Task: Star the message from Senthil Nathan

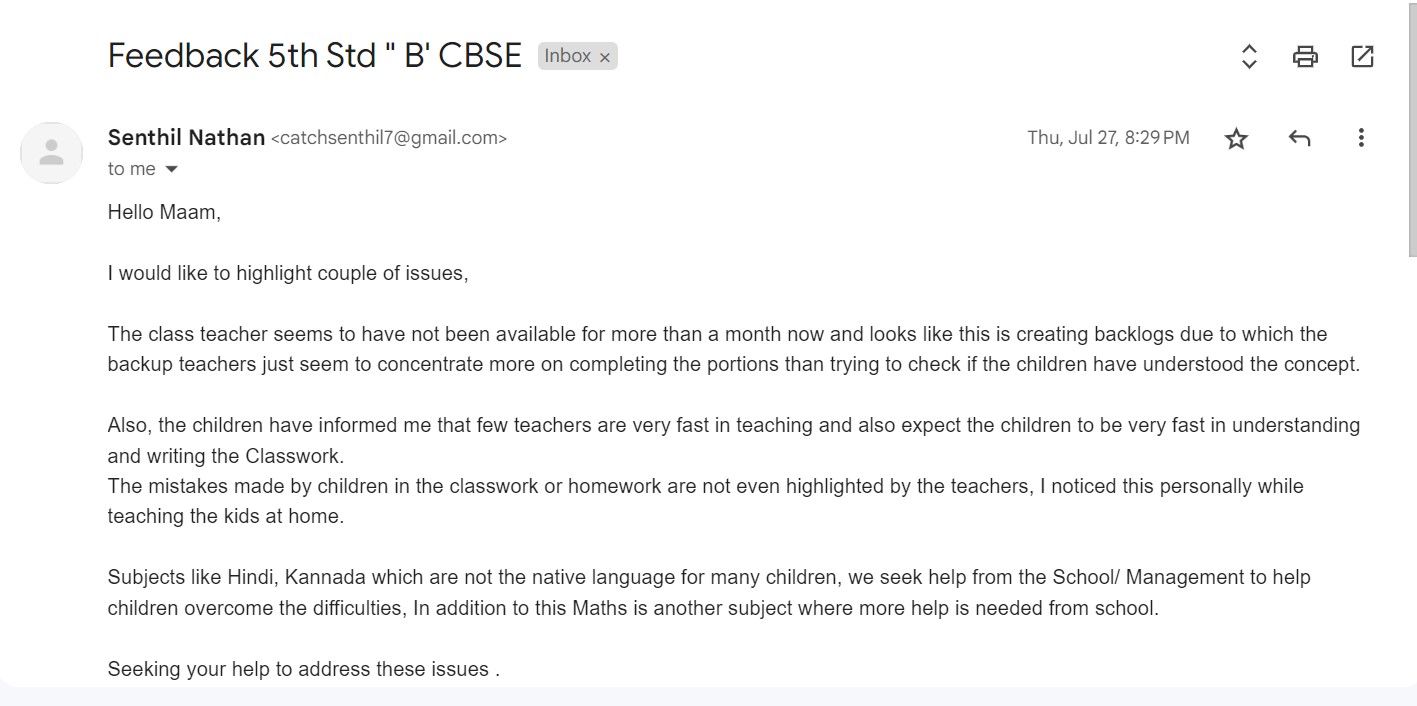Action: (x=1237, y=138)
